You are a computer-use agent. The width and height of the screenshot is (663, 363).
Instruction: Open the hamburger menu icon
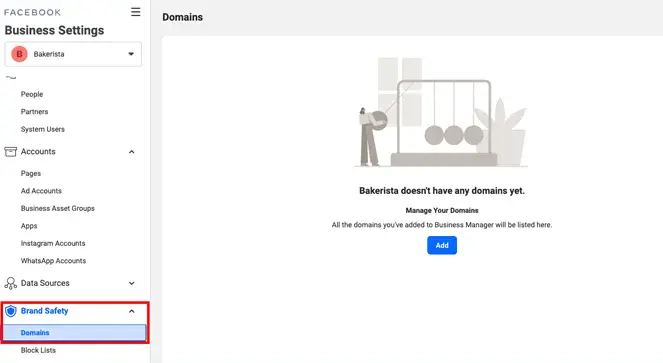tap(135, 12)
